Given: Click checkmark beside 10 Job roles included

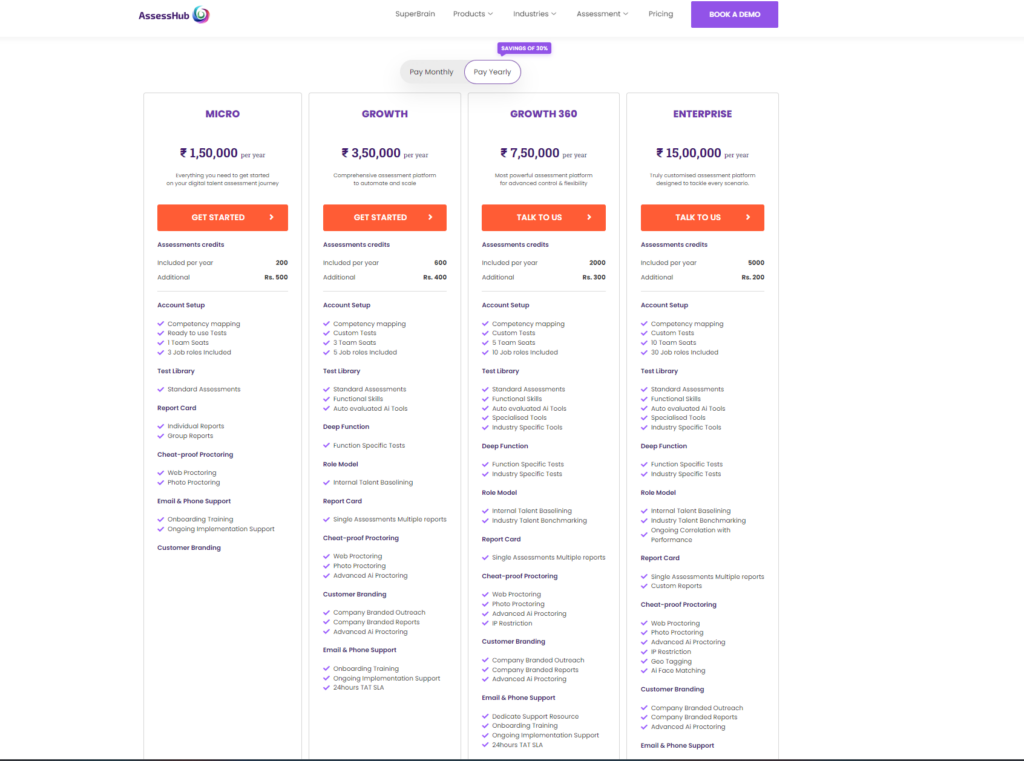Looking at the screenshot, I should click(x=485, y=352).
